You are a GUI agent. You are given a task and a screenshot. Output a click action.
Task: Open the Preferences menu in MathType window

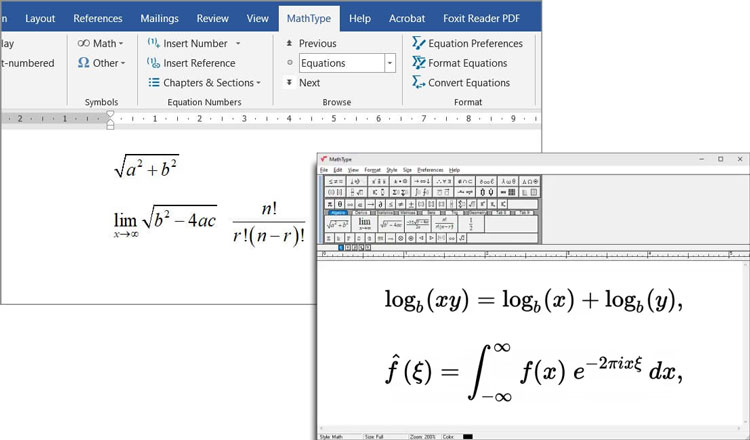click(x=430, y=170)
